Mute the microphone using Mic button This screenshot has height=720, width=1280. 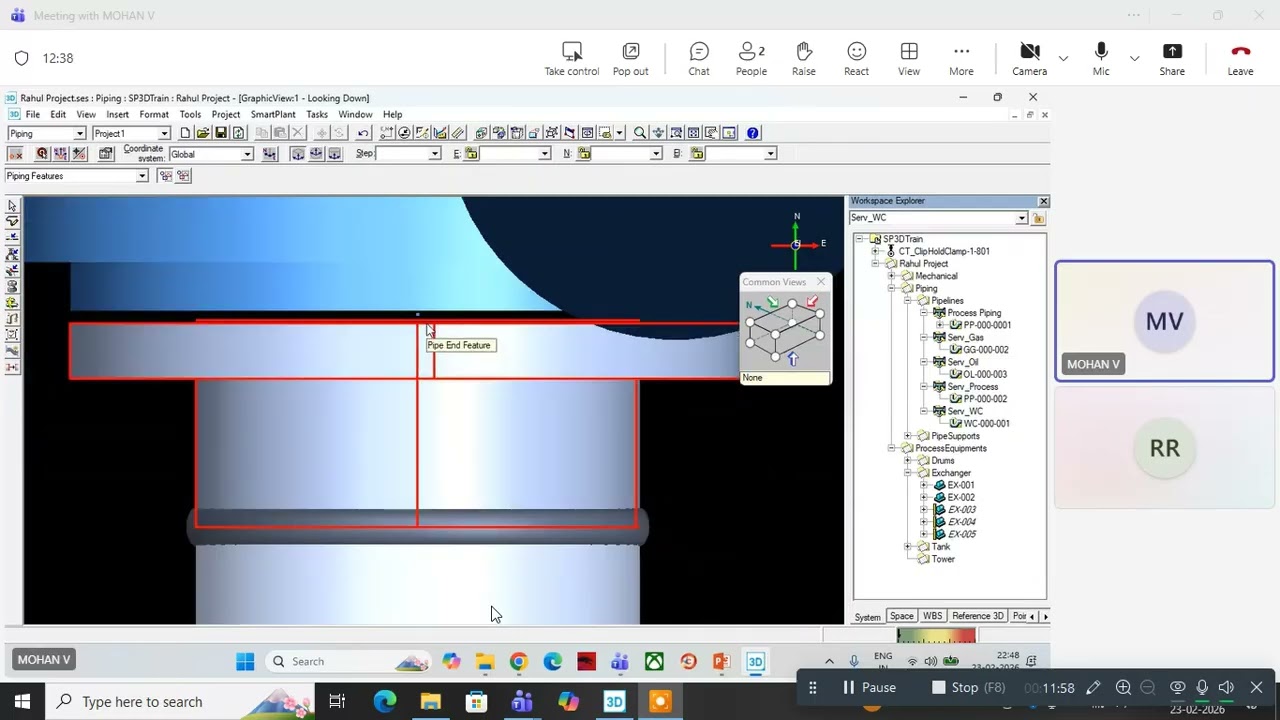coord(1100,58)
